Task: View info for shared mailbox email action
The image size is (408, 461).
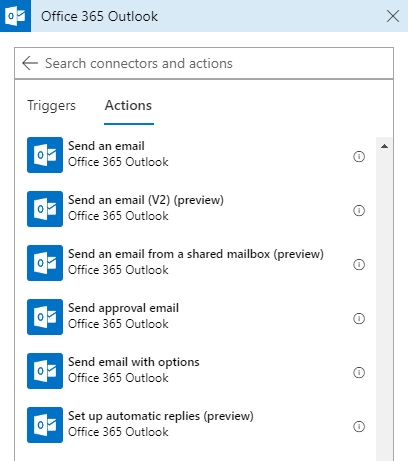Action: coord(359,264)
